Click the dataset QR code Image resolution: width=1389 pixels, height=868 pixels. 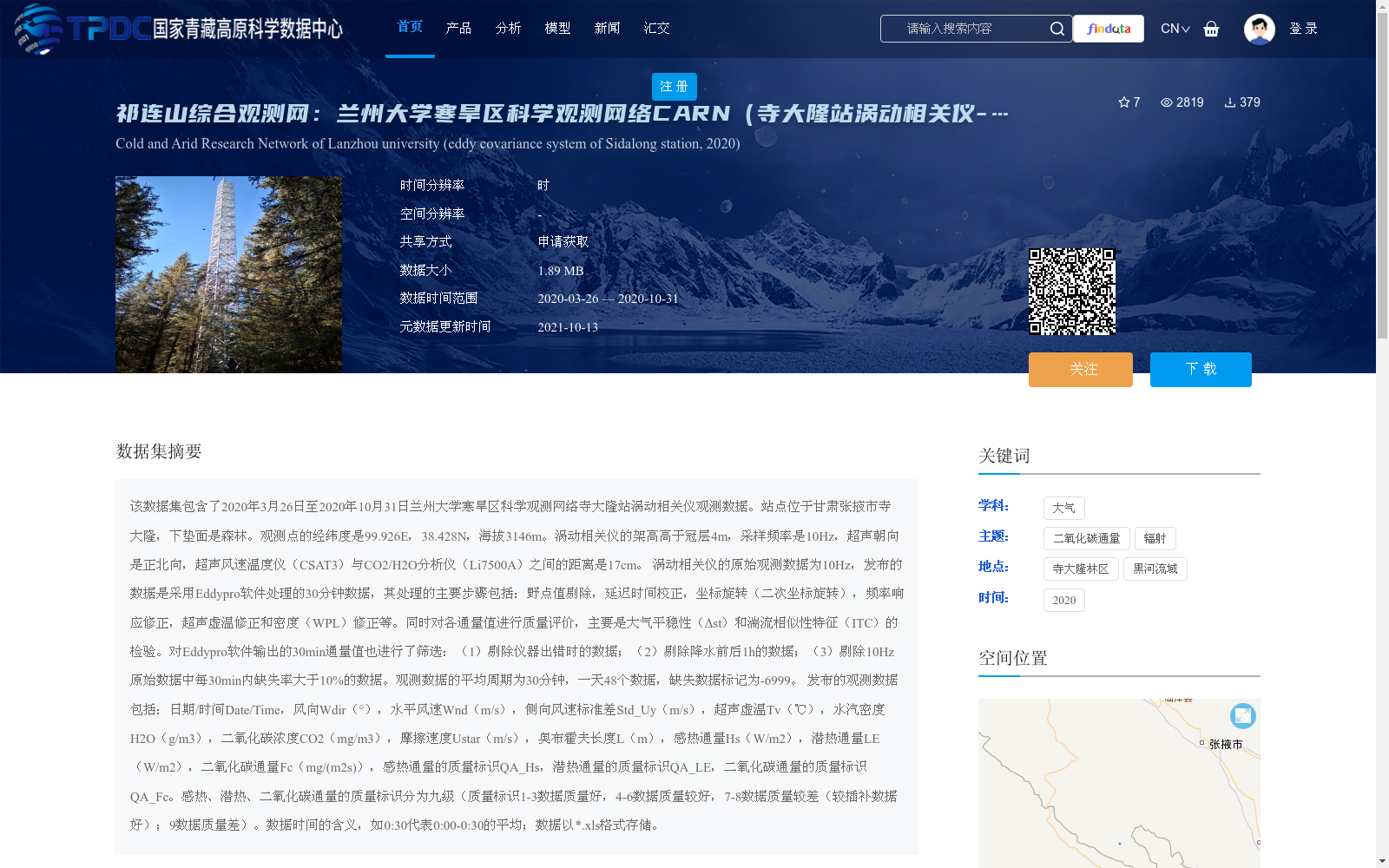tap(1072, 292)
